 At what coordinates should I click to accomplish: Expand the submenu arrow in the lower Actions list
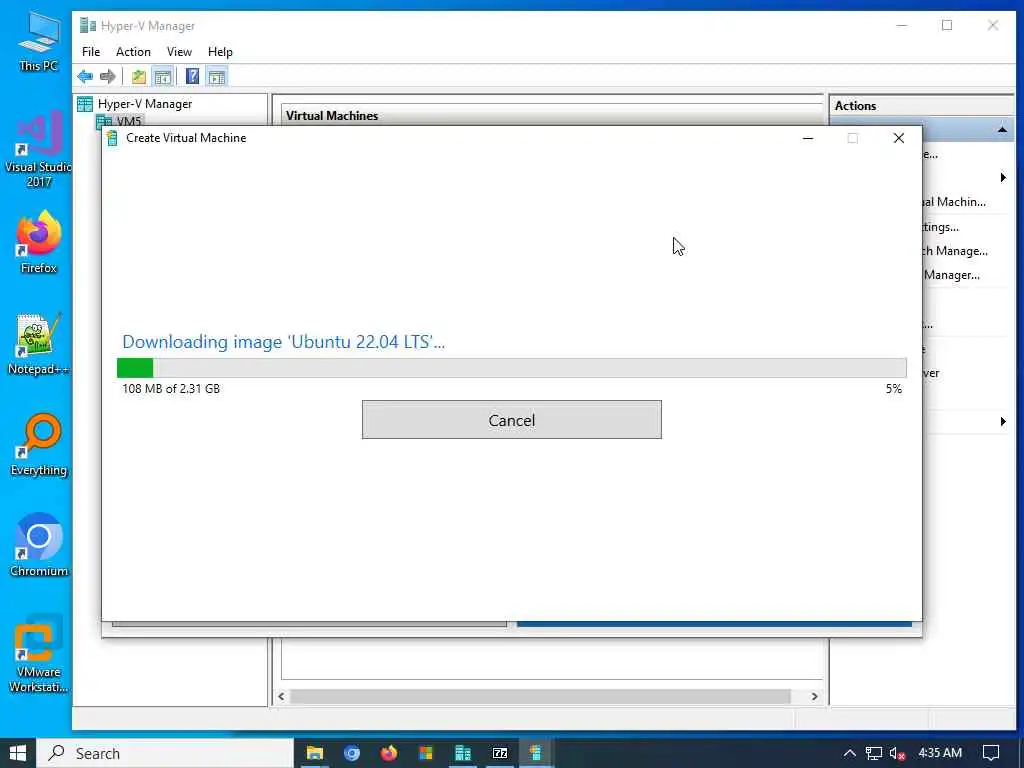(x=1002, y=421)
